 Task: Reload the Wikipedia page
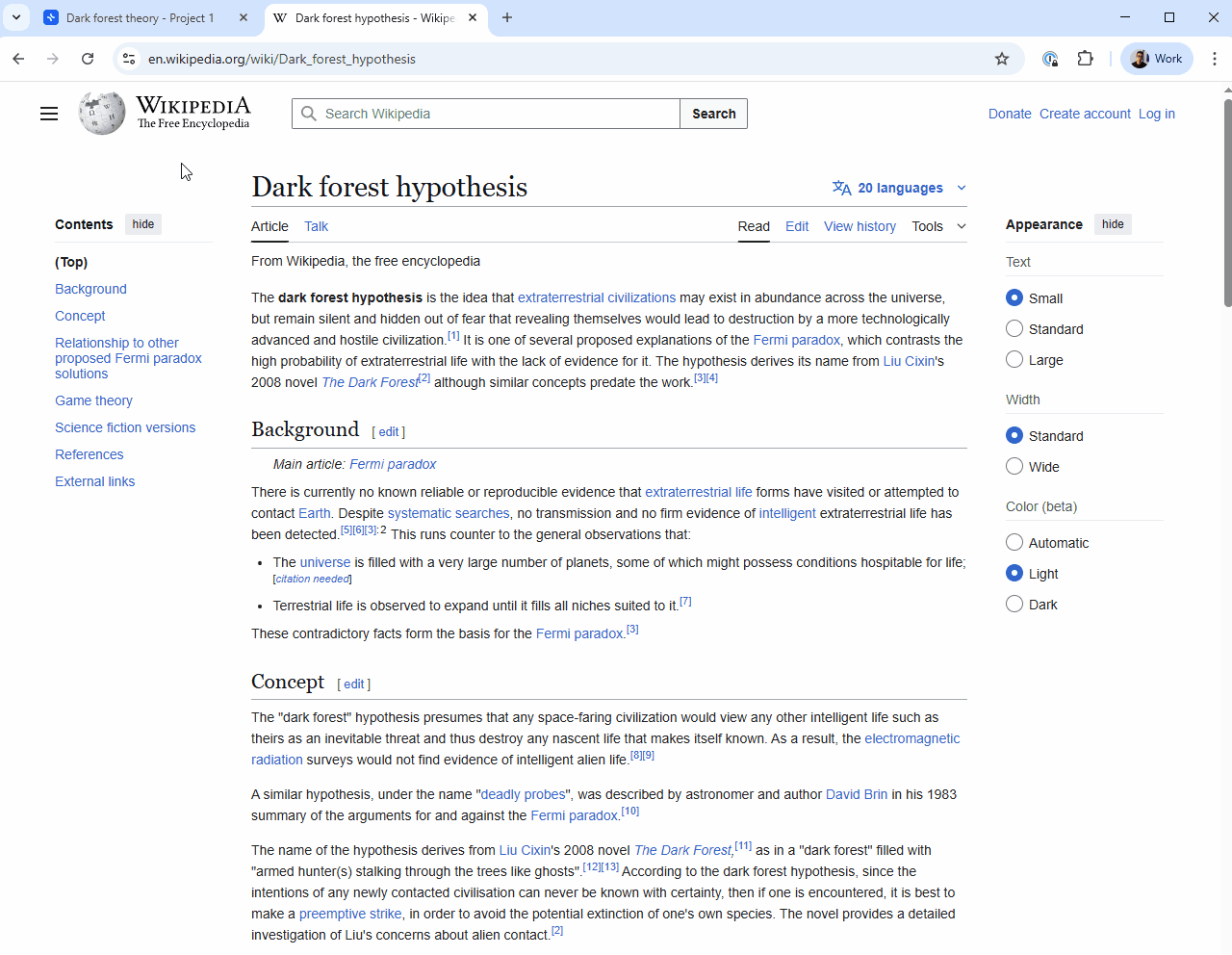pyautogui.click(x=88, y=59)
